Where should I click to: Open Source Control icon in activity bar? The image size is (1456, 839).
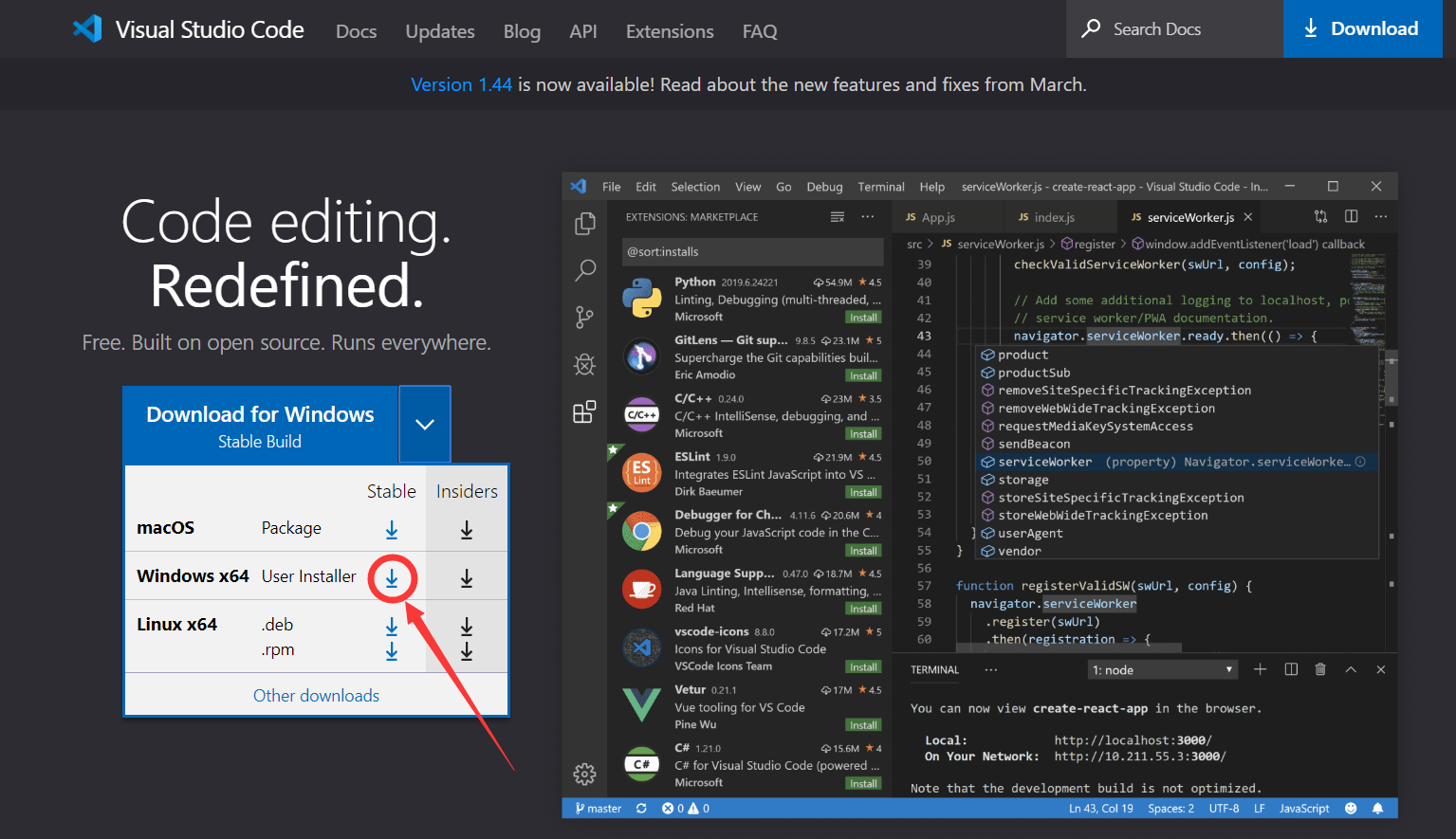585,318
